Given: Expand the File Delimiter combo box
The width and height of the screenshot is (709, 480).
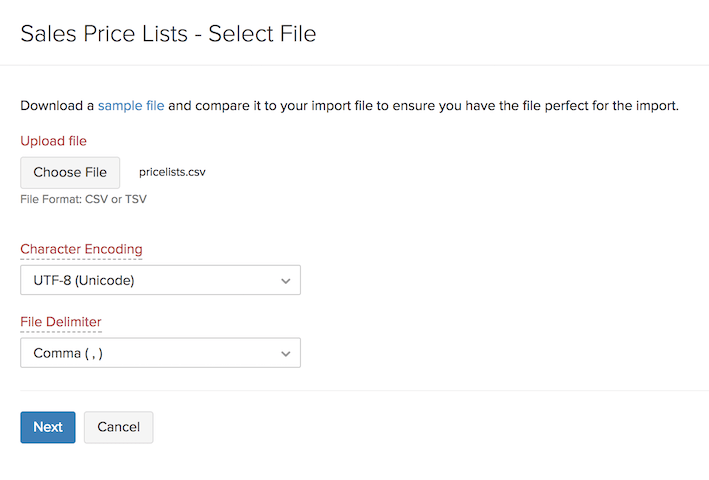Looking at the screenshot, I should [x=160, y=353].
